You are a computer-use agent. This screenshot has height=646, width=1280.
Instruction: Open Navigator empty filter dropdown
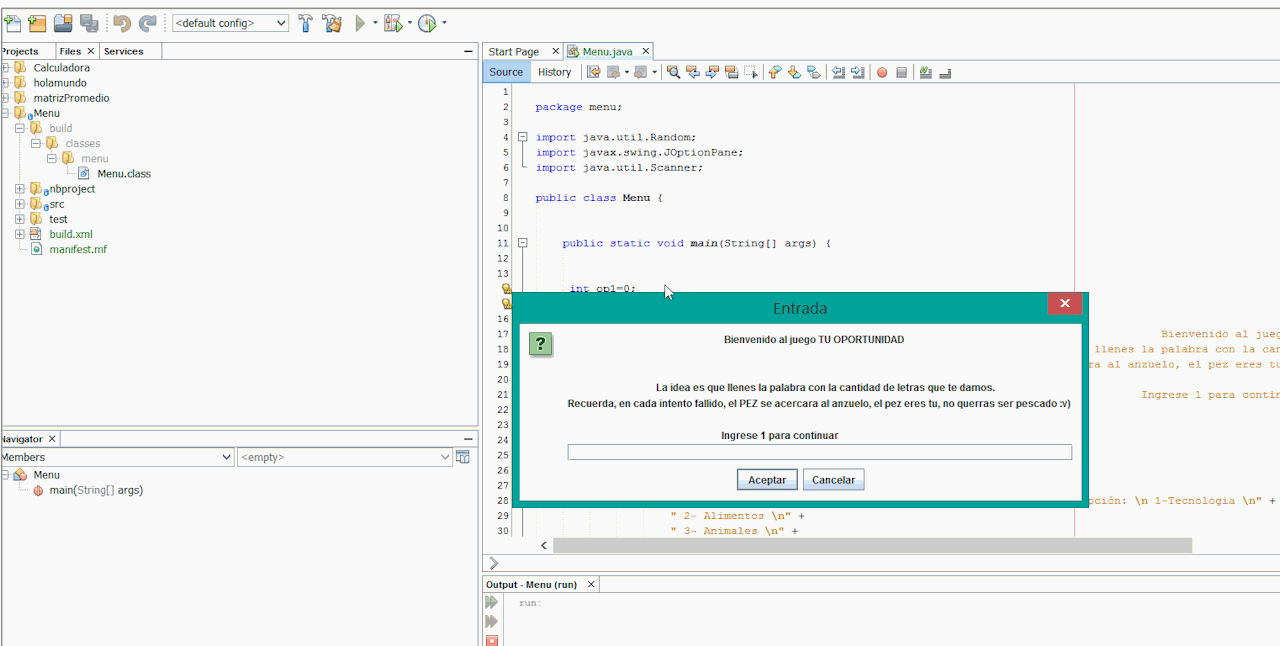coord(345,457)
